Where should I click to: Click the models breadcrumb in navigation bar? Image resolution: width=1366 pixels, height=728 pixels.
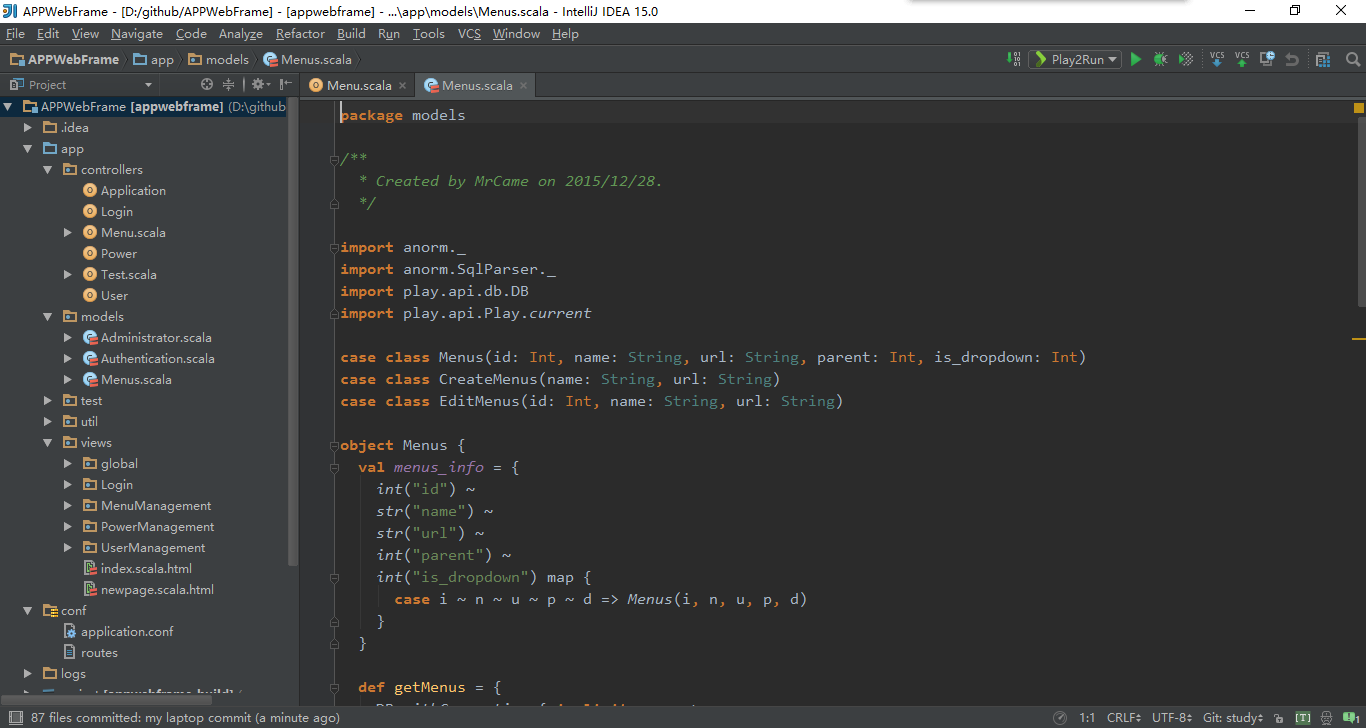(x=218, y=60)
